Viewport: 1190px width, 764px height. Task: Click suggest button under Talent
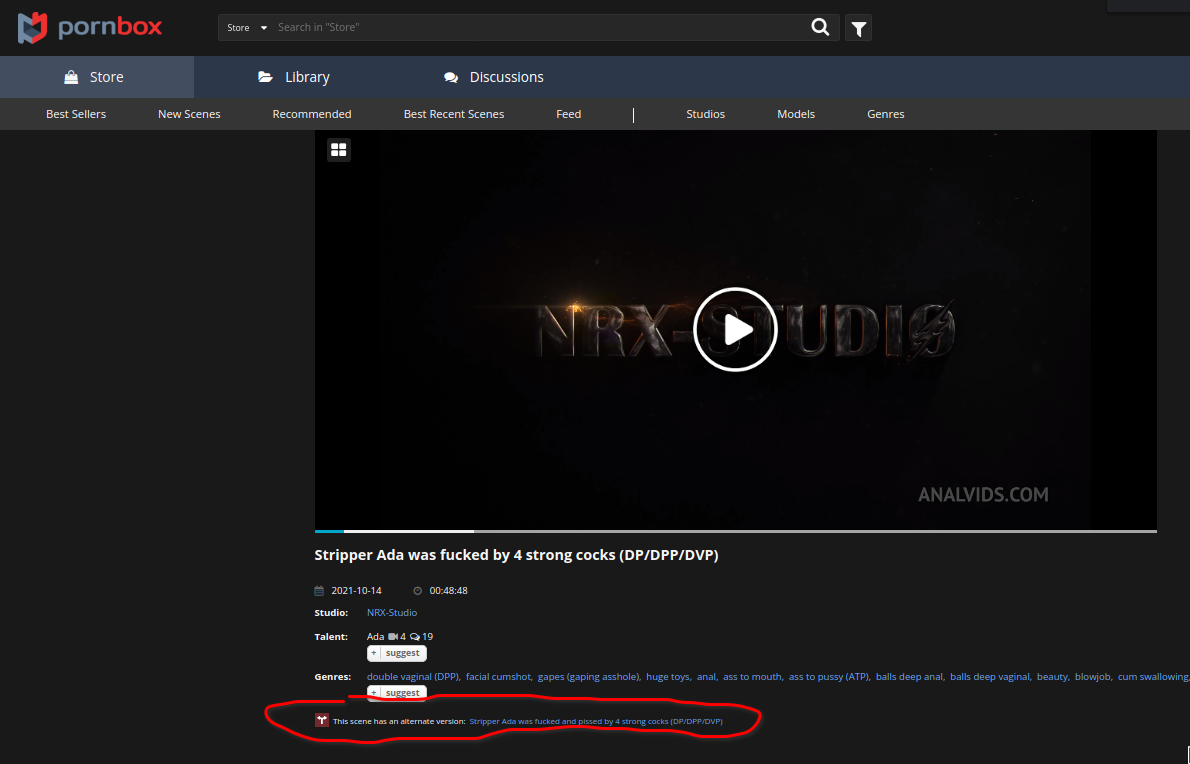(397, 653)
